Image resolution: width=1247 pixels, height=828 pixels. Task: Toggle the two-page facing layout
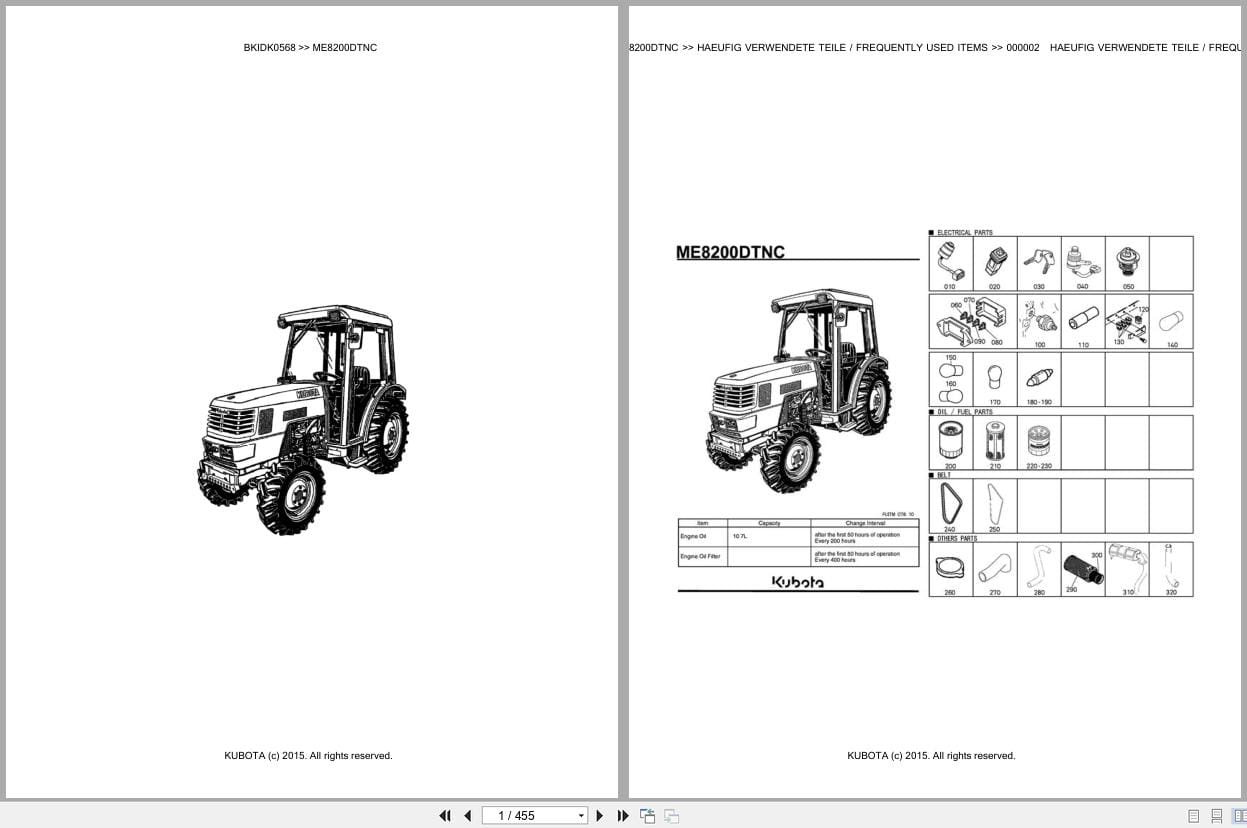click(x=1239, y=816)
